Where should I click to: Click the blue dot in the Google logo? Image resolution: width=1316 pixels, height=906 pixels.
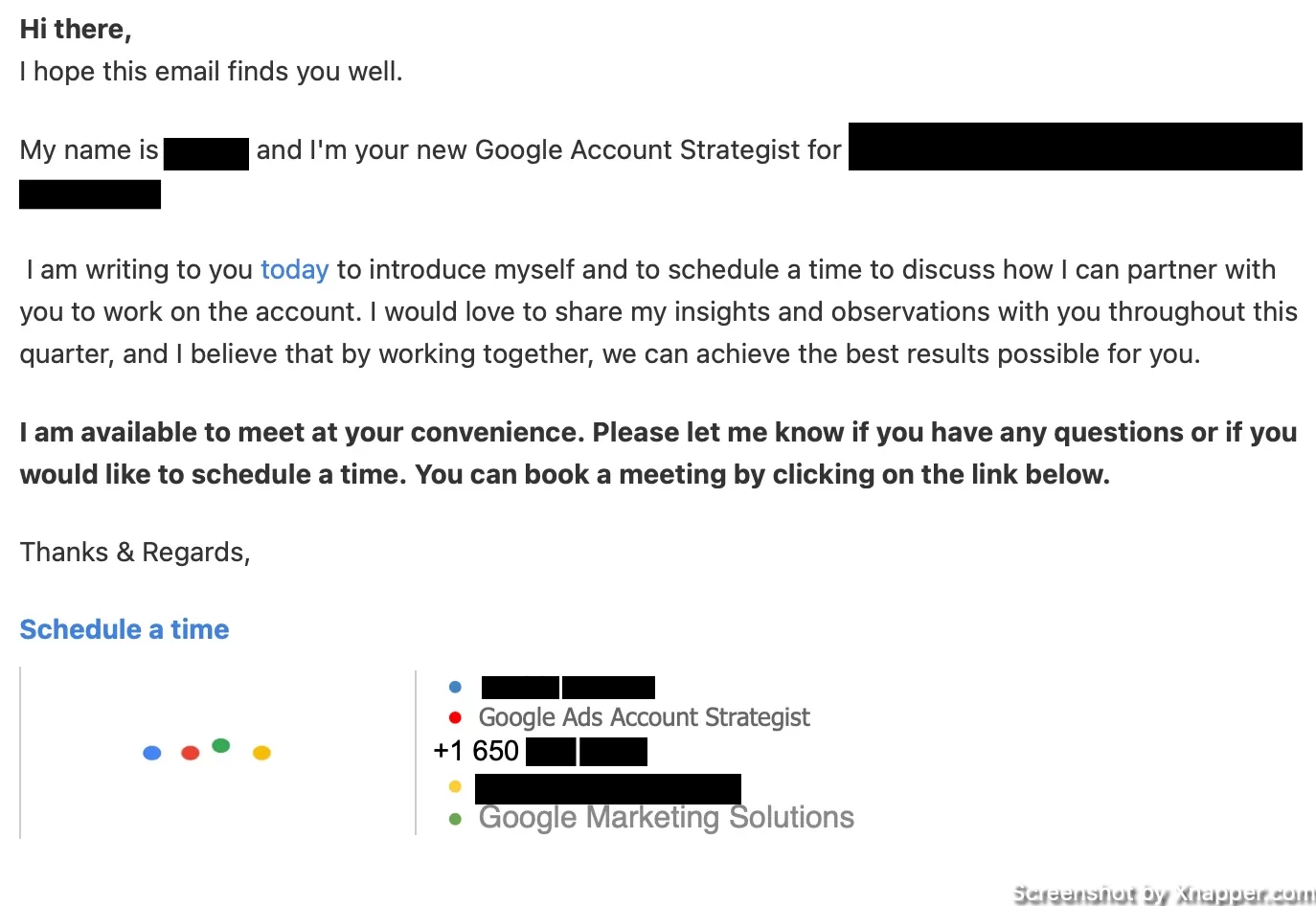tap(152, 754)
